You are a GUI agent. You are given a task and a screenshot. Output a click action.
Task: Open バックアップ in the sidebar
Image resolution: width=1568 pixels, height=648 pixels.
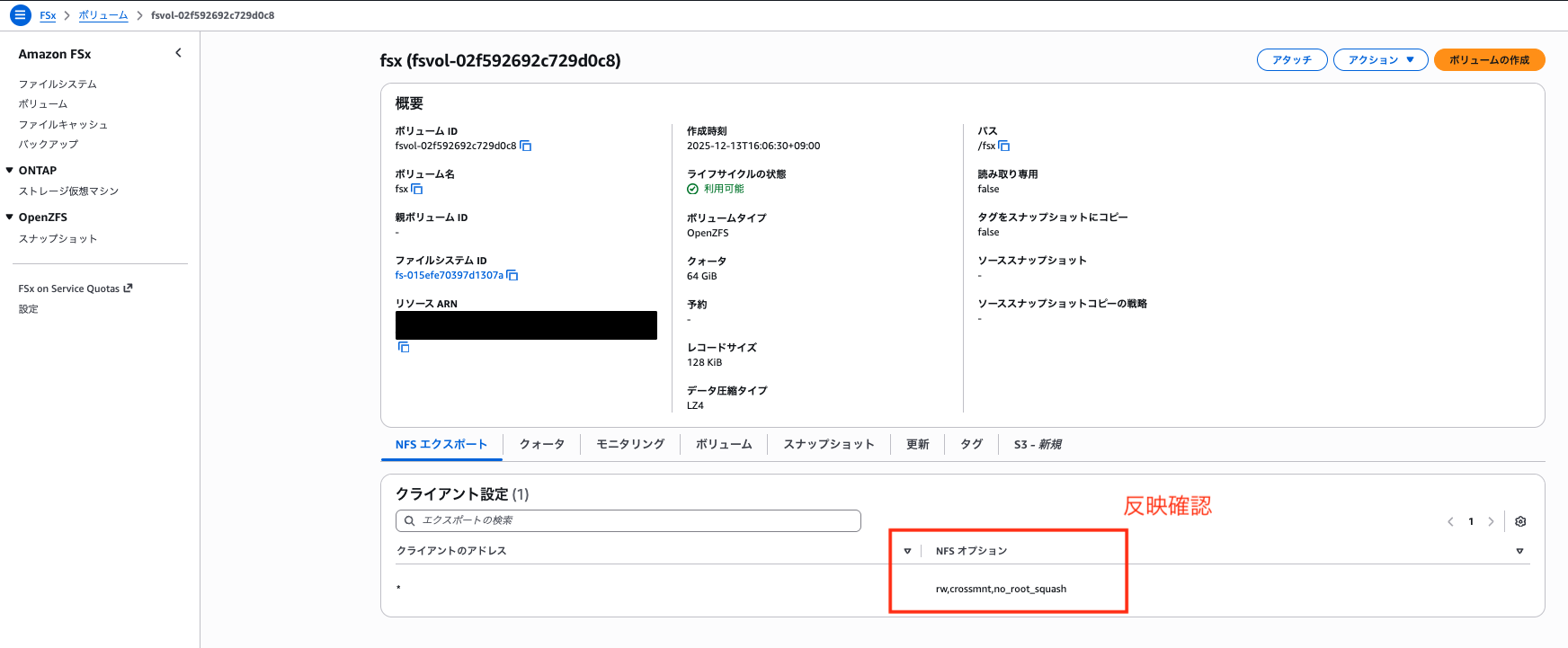49,144
